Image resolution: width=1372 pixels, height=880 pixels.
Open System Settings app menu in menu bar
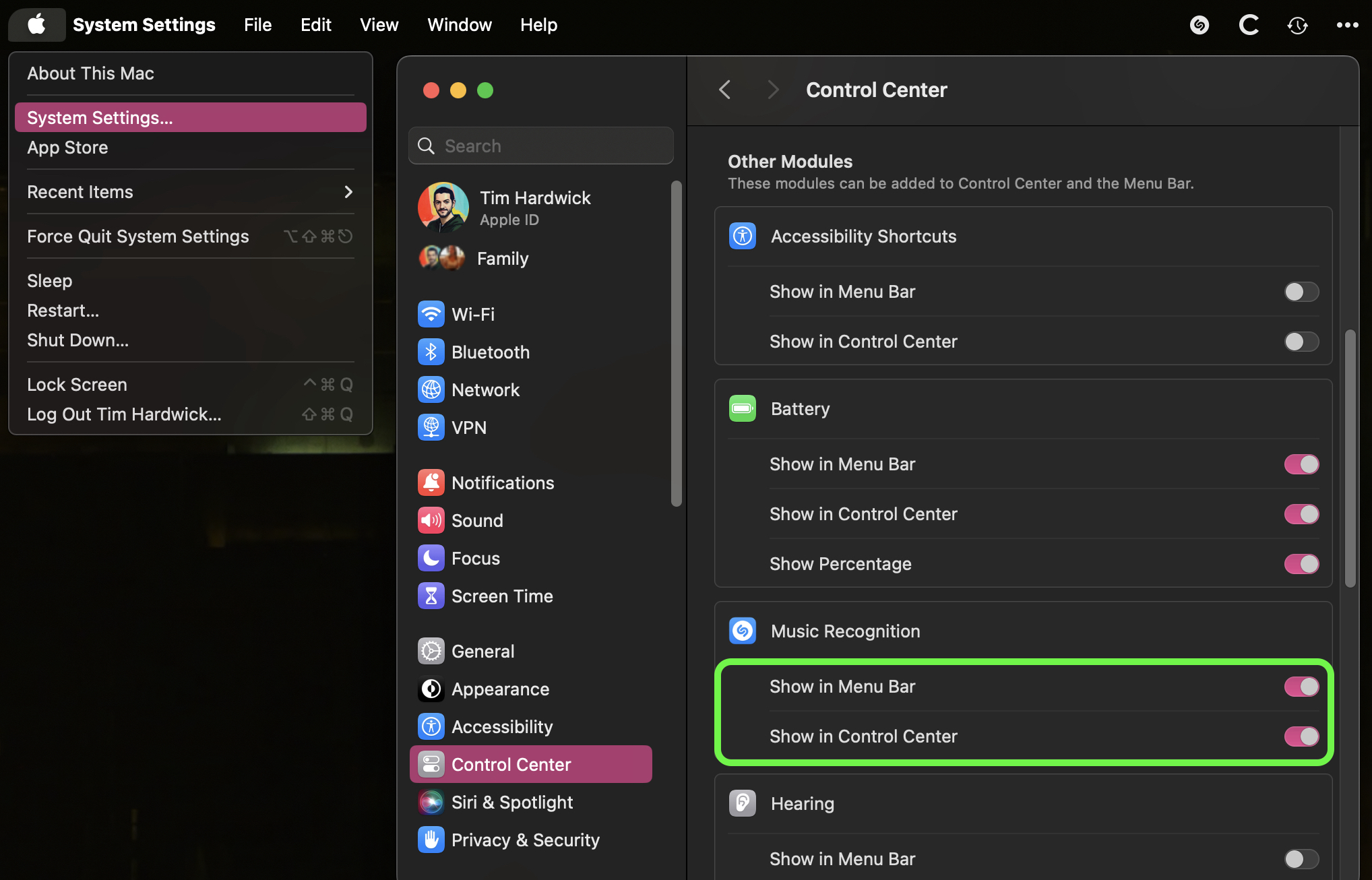point(144,25)
